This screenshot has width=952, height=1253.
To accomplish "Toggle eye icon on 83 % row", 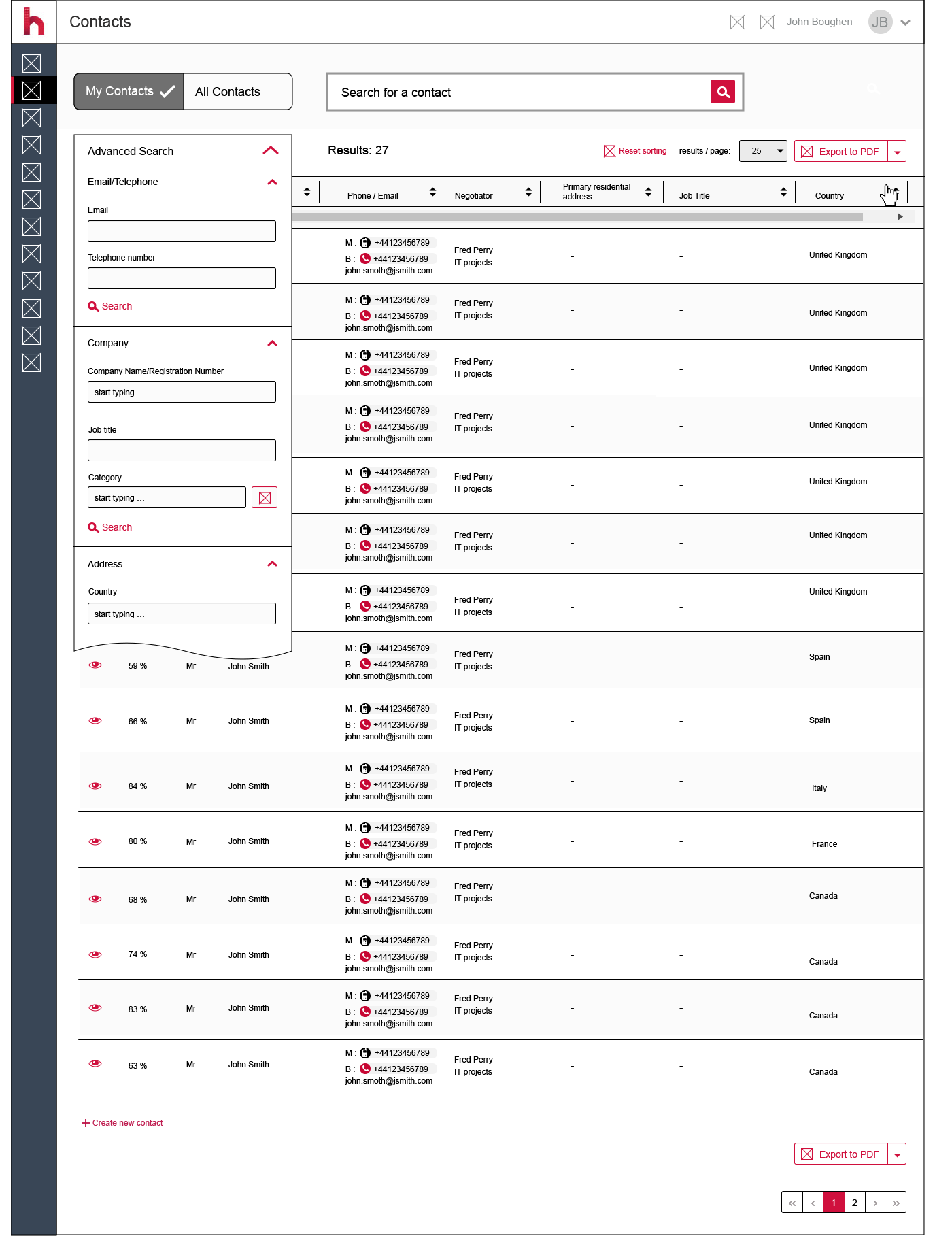I will (x=95, y=1008).
